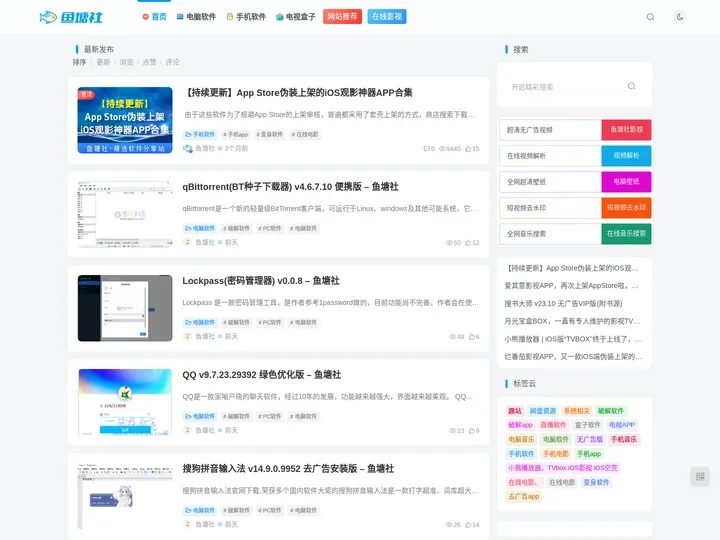The height and width of the screenshot is (540, 720).
Task: Open sidebar link 爱其意影视APP
Action: click(571, 286)
